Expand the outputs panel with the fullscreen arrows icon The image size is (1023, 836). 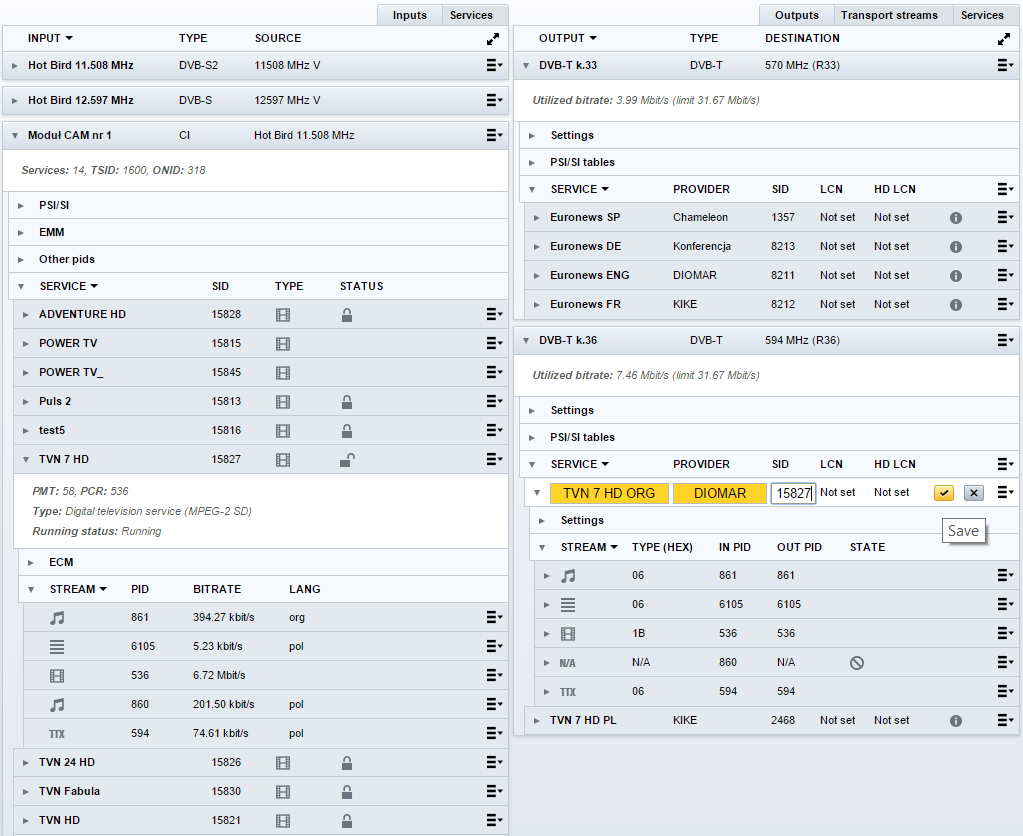click(1003, 39)
